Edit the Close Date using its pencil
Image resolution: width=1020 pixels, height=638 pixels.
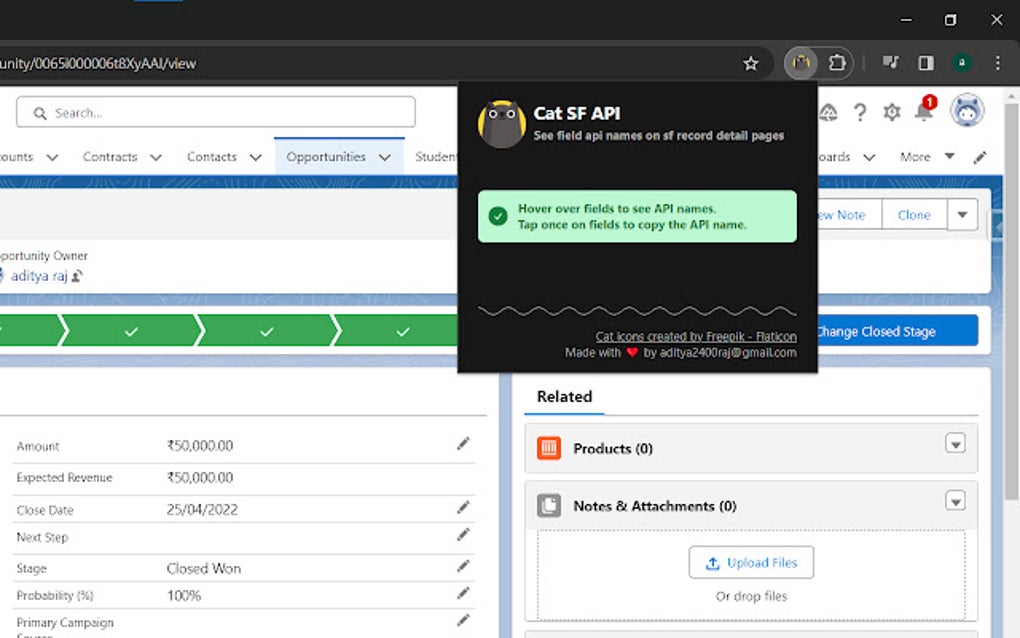point(462,507)
